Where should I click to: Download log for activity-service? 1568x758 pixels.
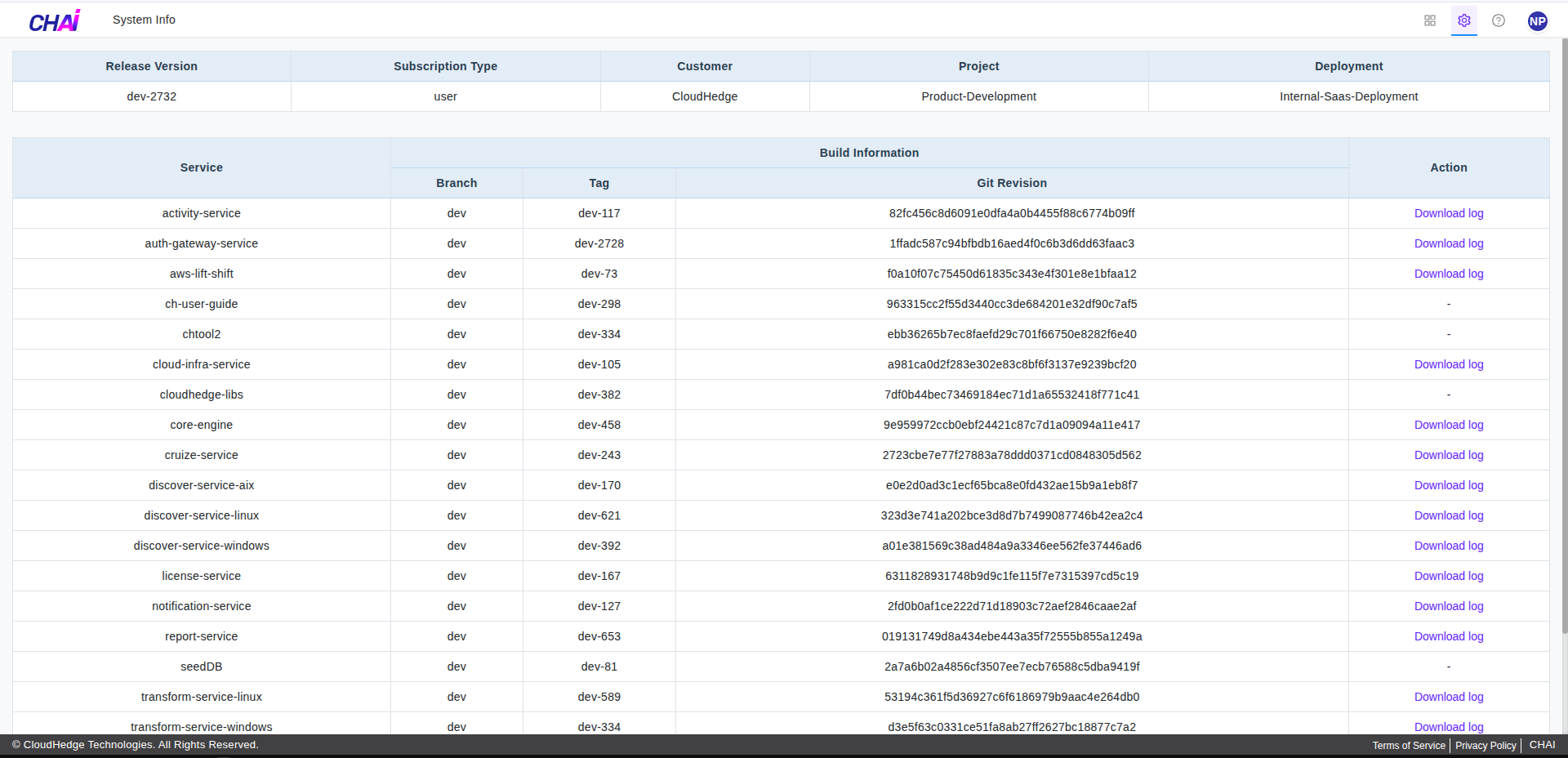tap(1449, 213)
